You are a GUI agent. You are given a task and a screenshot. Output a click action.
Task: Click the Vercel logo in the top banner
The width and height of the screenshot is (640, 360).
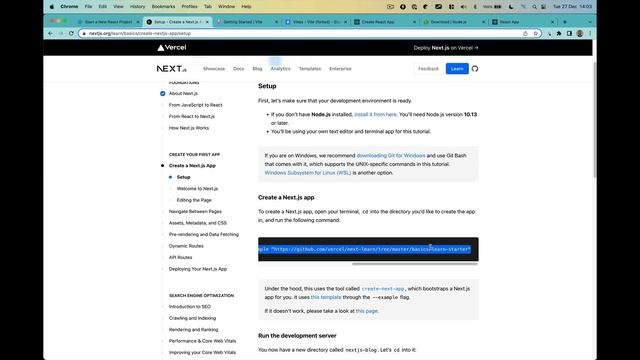pyautogui.click(x=172, y=48)
